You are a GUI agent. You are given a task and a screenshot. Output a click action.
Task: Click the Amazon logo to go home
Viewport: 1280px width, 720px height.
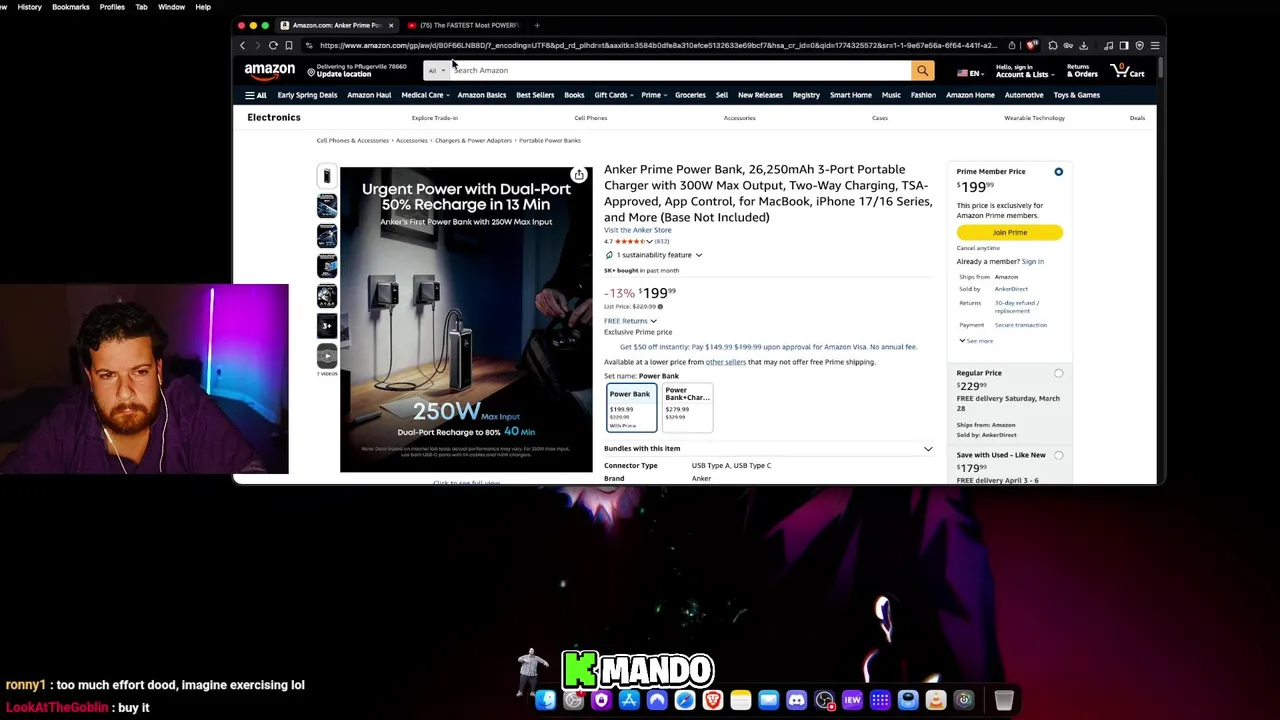coord(269,70)
